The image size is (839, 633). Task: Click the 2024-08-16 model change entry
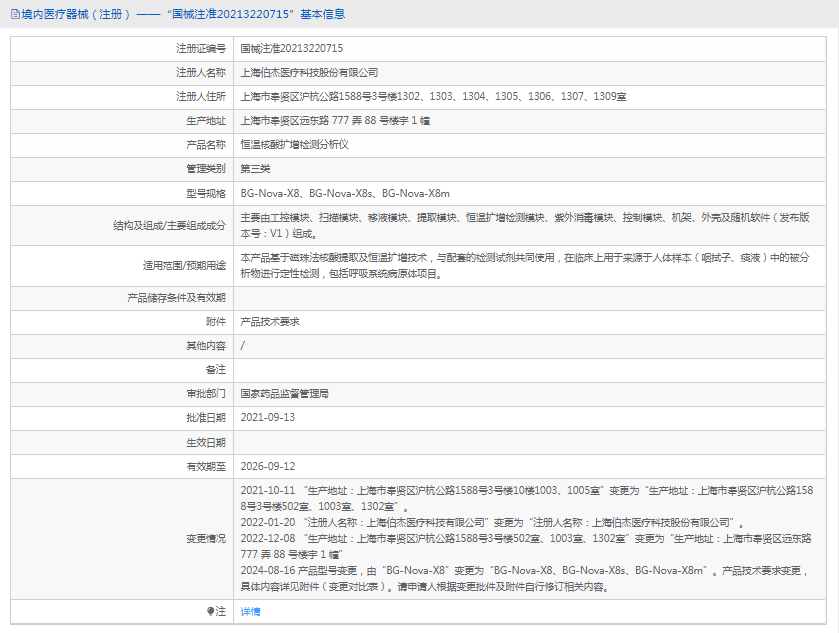coord(524,579)
